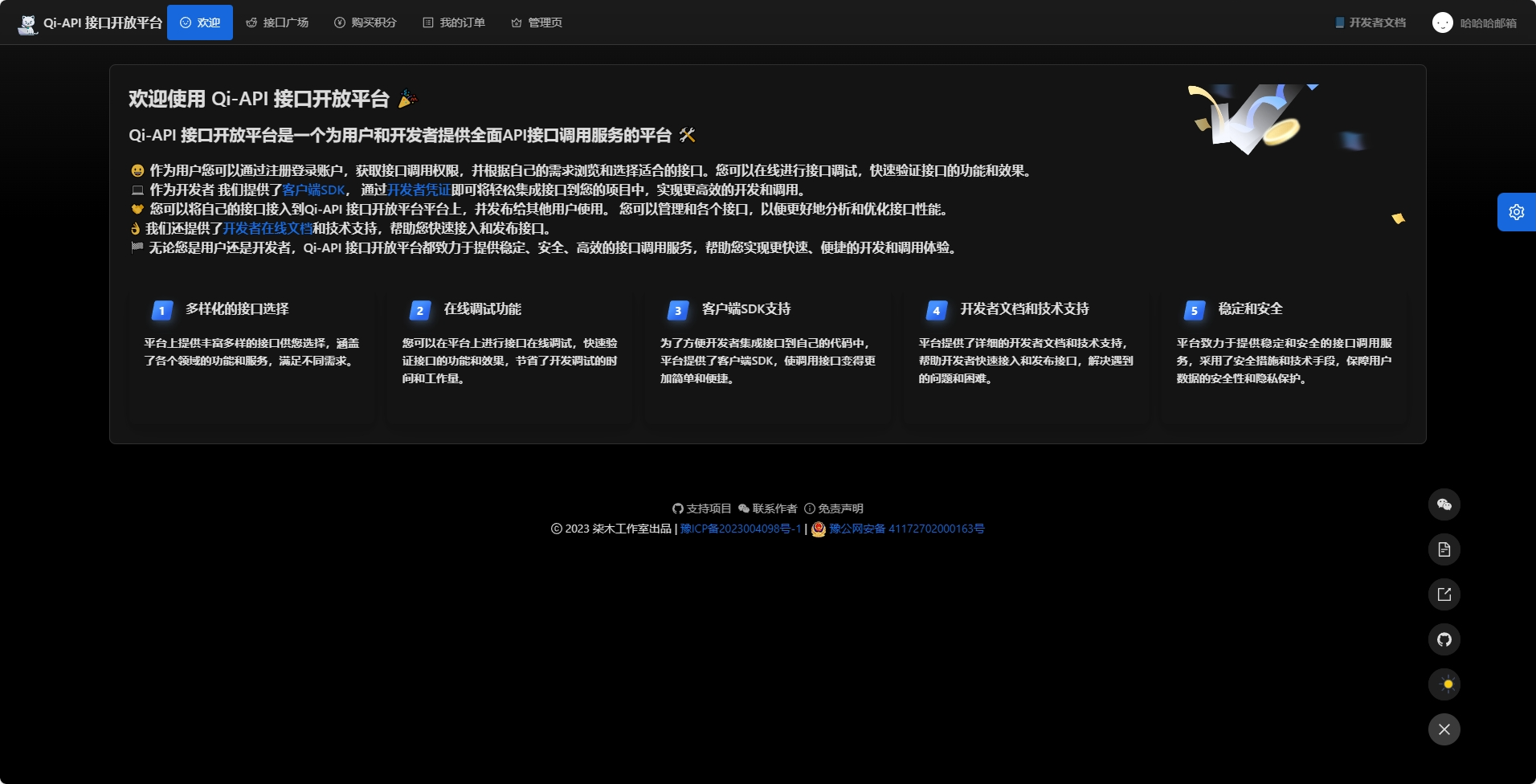Screen dimensions: 1536x784
Task: Toggle light theme with sun button
Action: 1444,684
